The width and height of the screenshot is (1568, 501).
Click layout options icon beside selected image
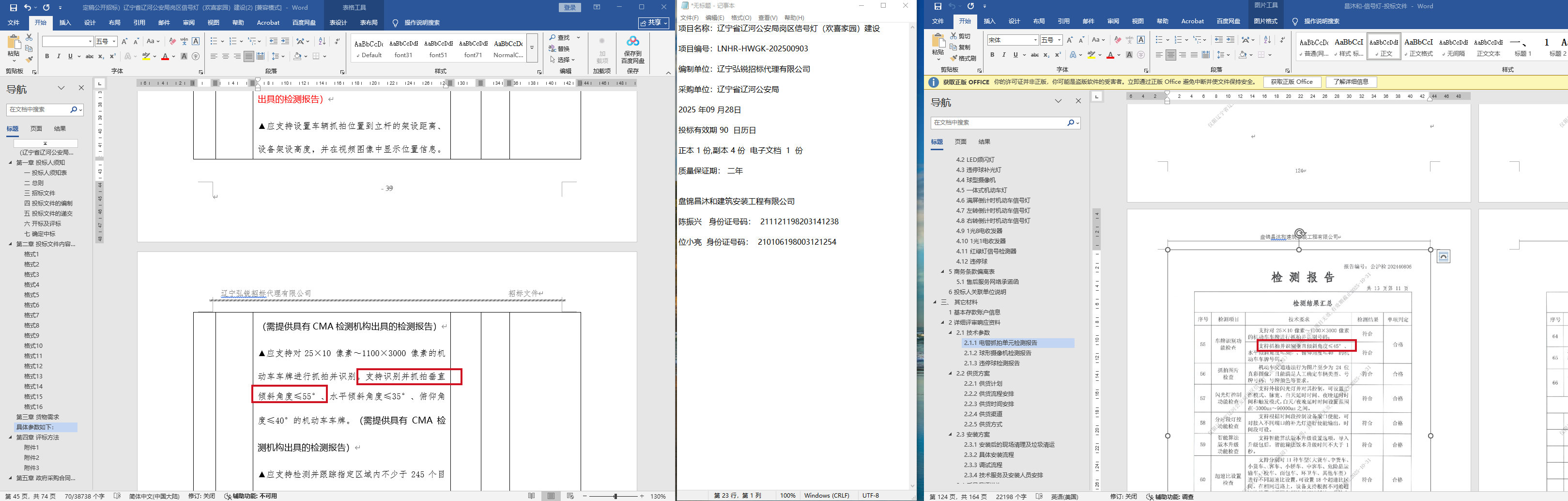coord(1443,257)
